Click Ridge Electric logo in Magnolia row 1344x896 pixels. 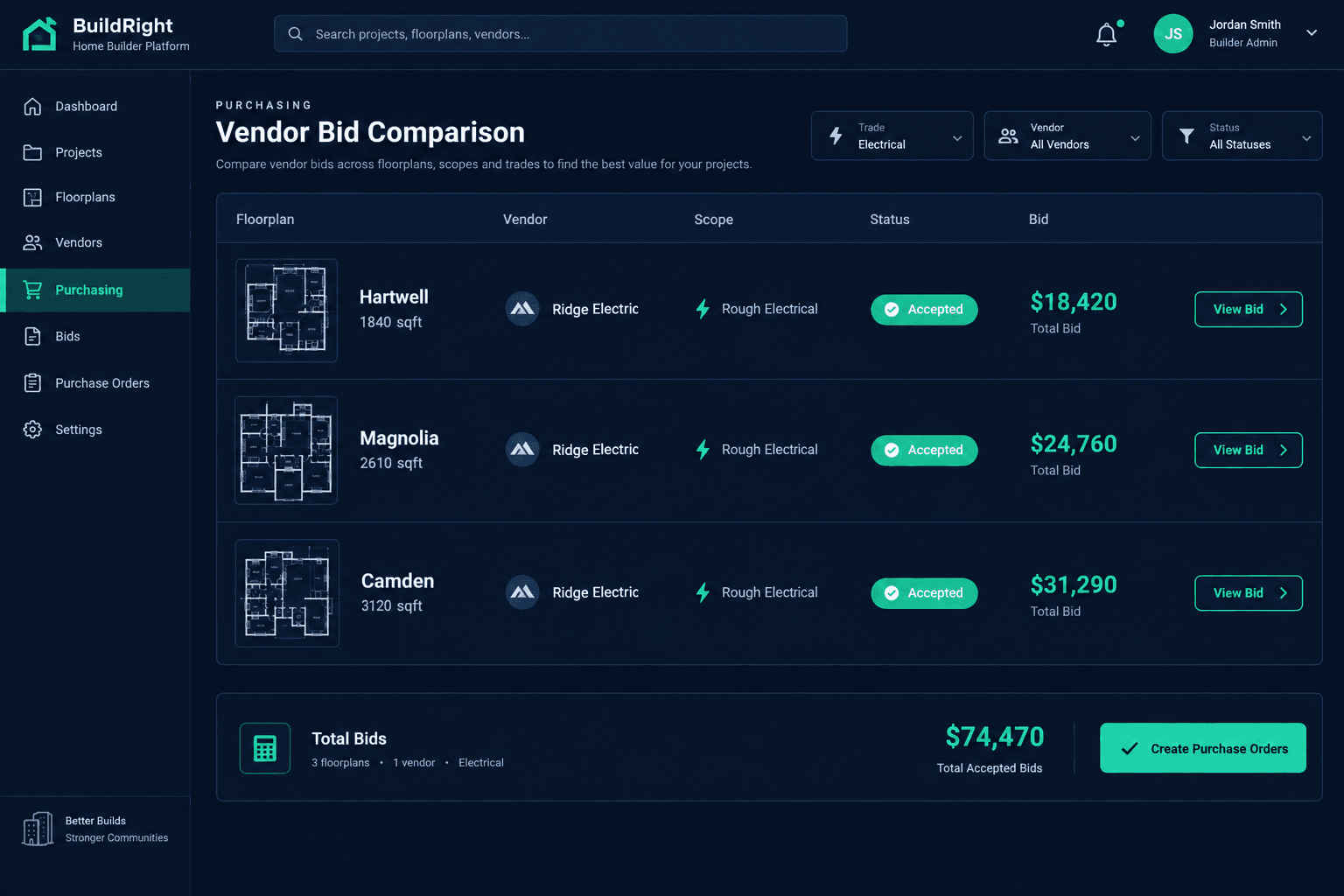522,450
